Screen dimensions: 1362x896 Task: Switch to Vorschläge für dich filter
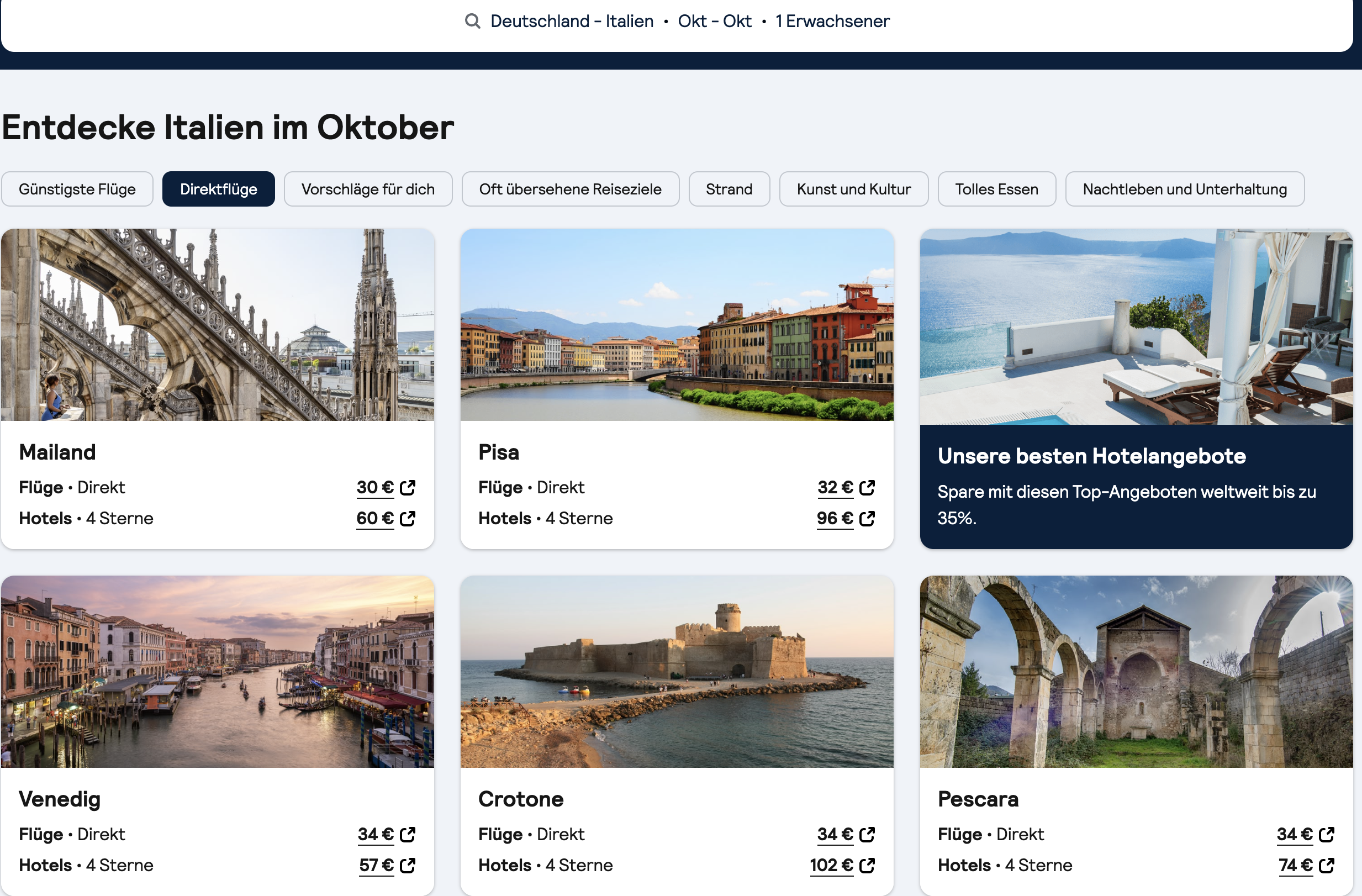pyautogui.click(x=368, y=189)
